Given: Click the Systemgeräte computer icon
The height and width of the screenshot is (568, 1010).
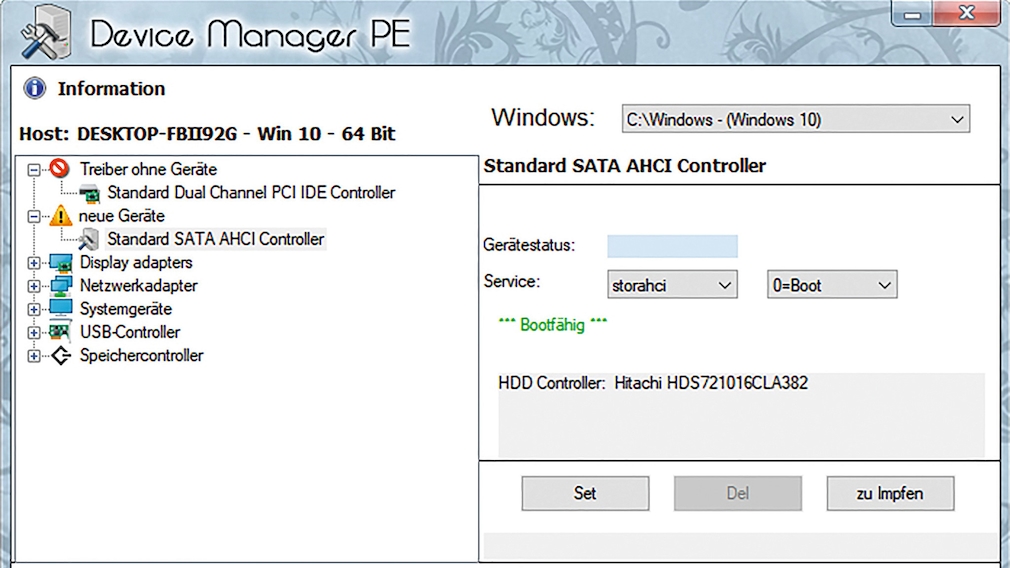Looking at the screenshot, I should click(x=60, y=309).
